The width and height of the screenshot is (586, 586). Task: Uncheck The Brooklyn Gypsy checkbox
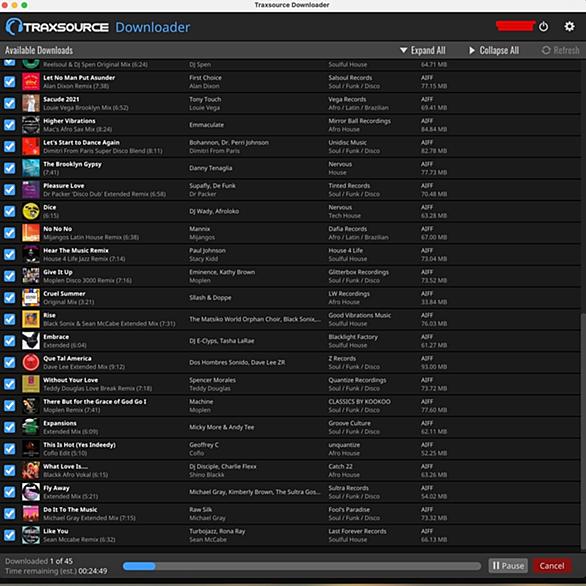coord(9,168)
